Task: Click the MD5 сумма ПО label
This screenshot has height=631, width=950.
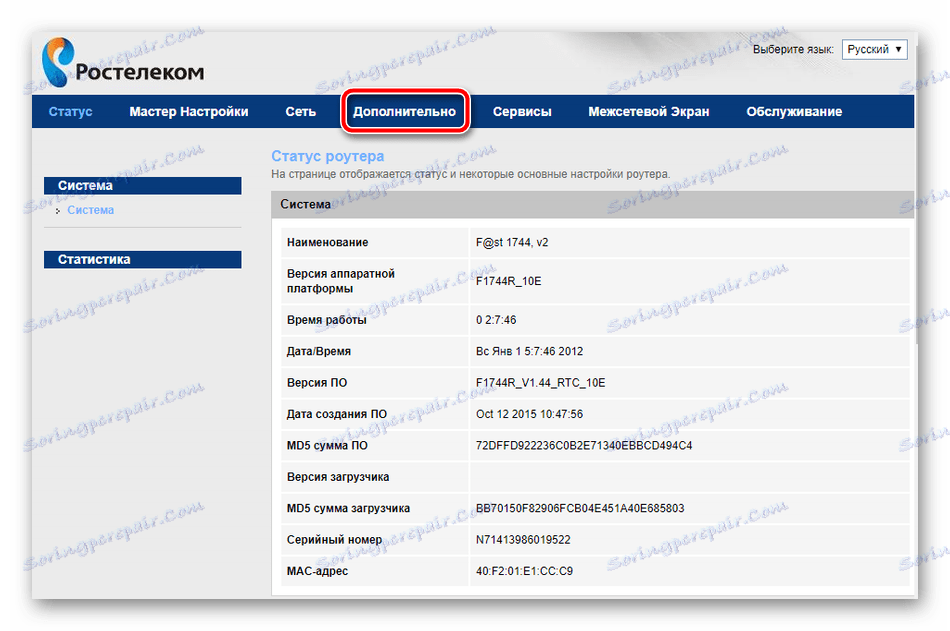Action: coord(327,446)
